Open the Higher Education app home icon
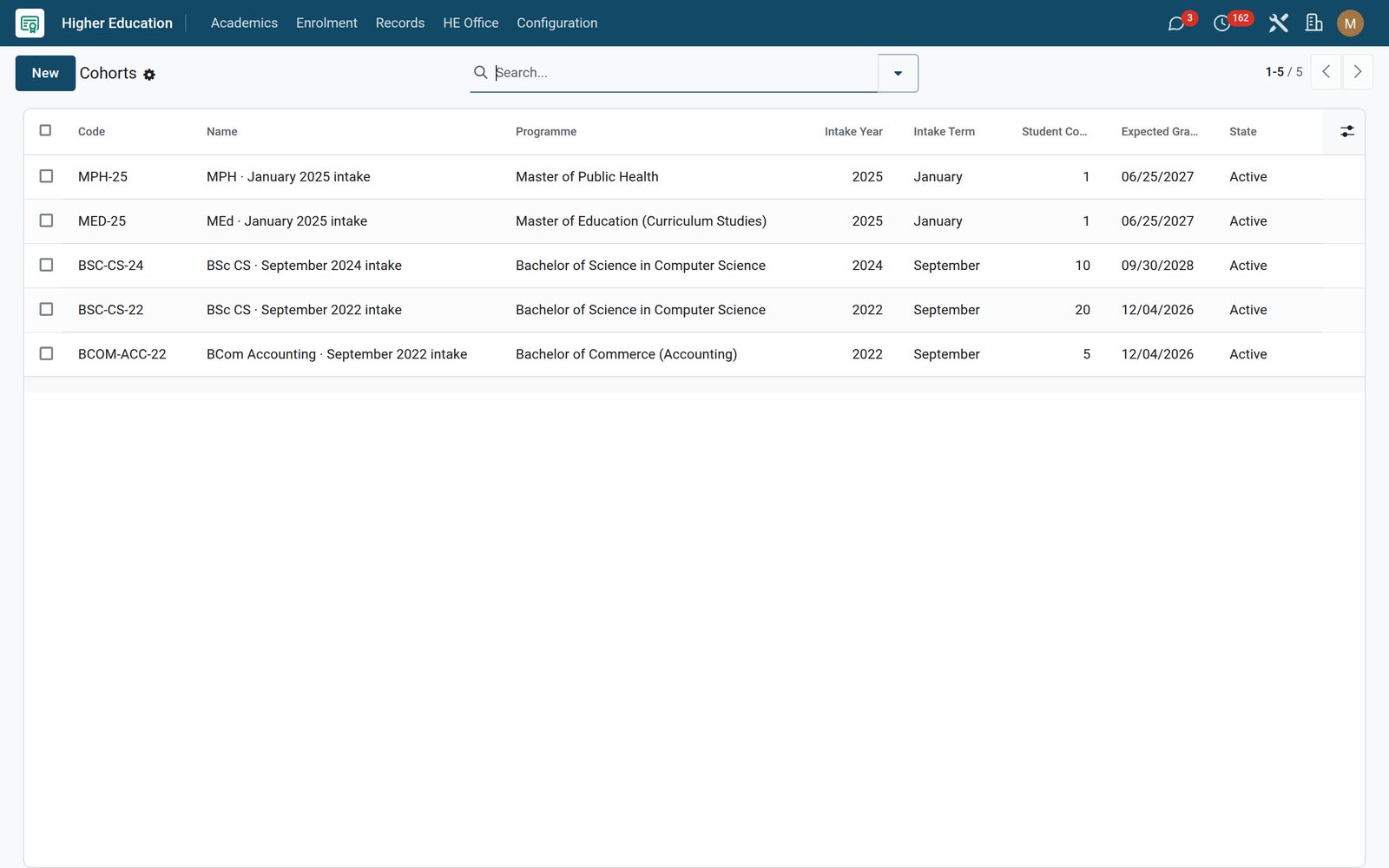Screen dimensions: 1389x868 (30, 23)
